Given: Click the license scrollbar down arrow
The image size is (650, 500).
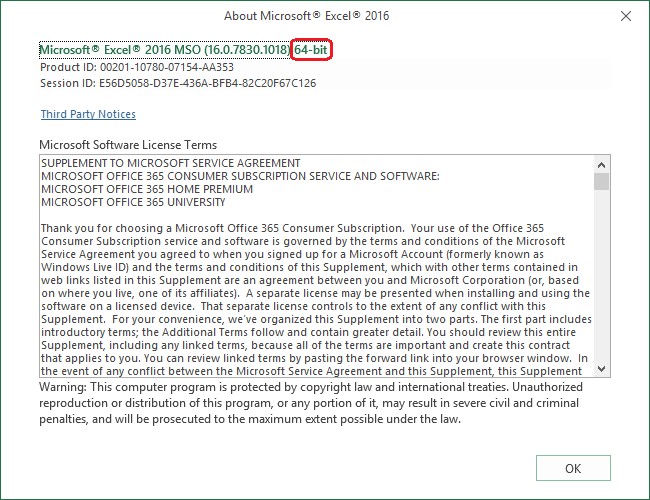Looking at the screenshot, I should [601, 369].
